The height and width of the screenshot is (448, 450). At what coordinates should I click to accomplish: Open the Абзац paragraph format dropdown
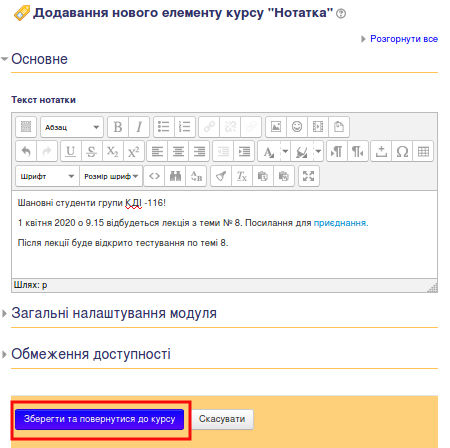72,127
